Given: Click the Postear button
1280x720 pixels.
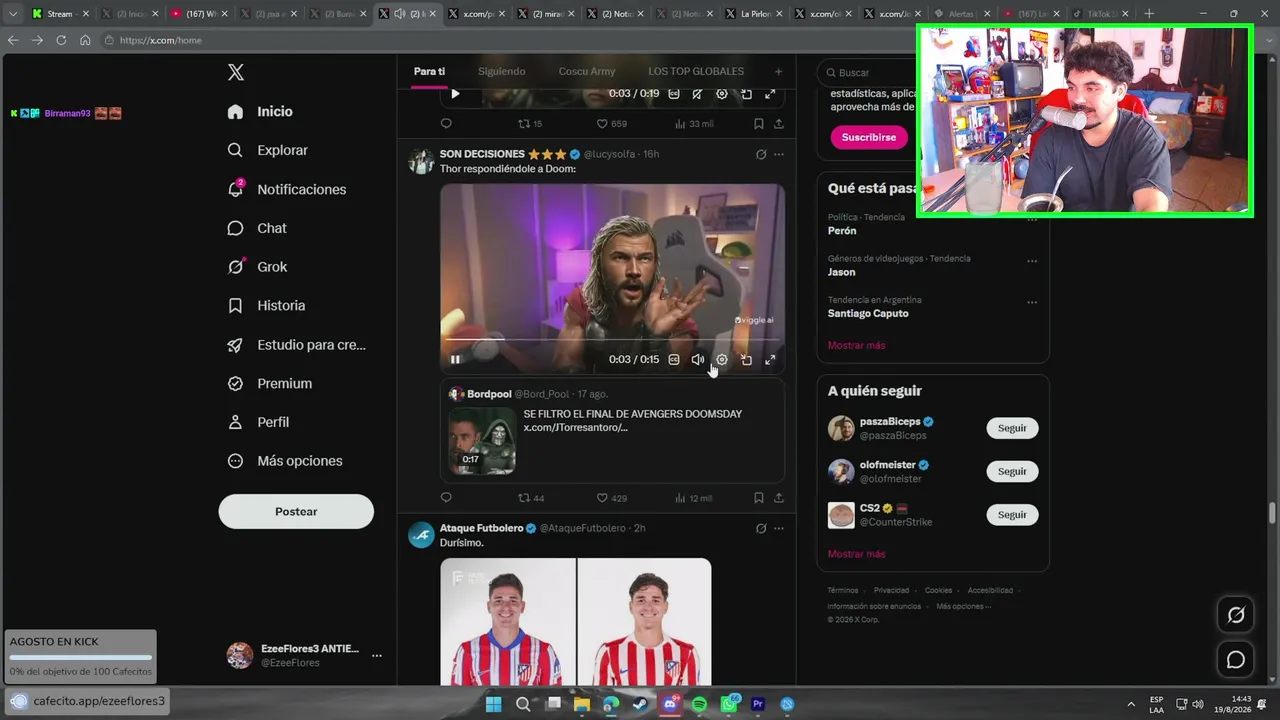Looking at the screenshot, I should pyautogui.click(x=296, y=511).
